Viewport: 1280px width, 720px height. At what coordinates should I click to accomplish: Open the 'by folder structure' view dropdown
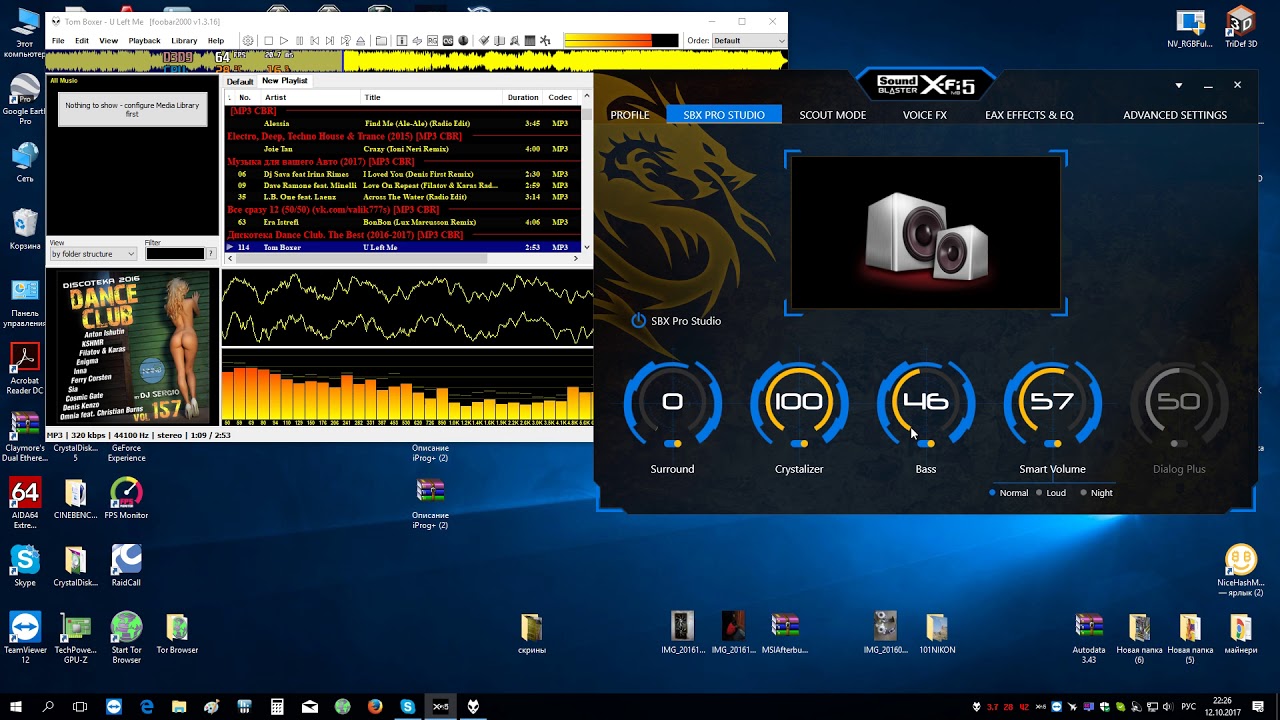tap(93, 254)
